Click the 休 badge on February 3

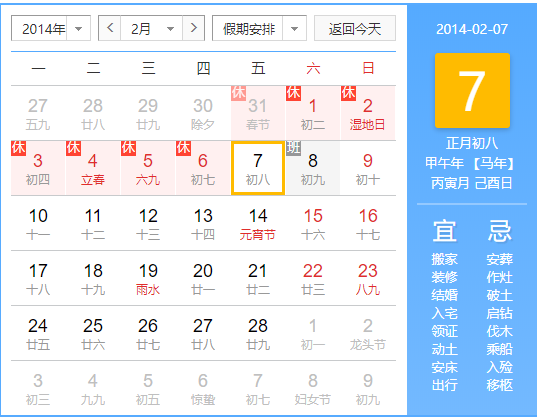tap(19, 148)
